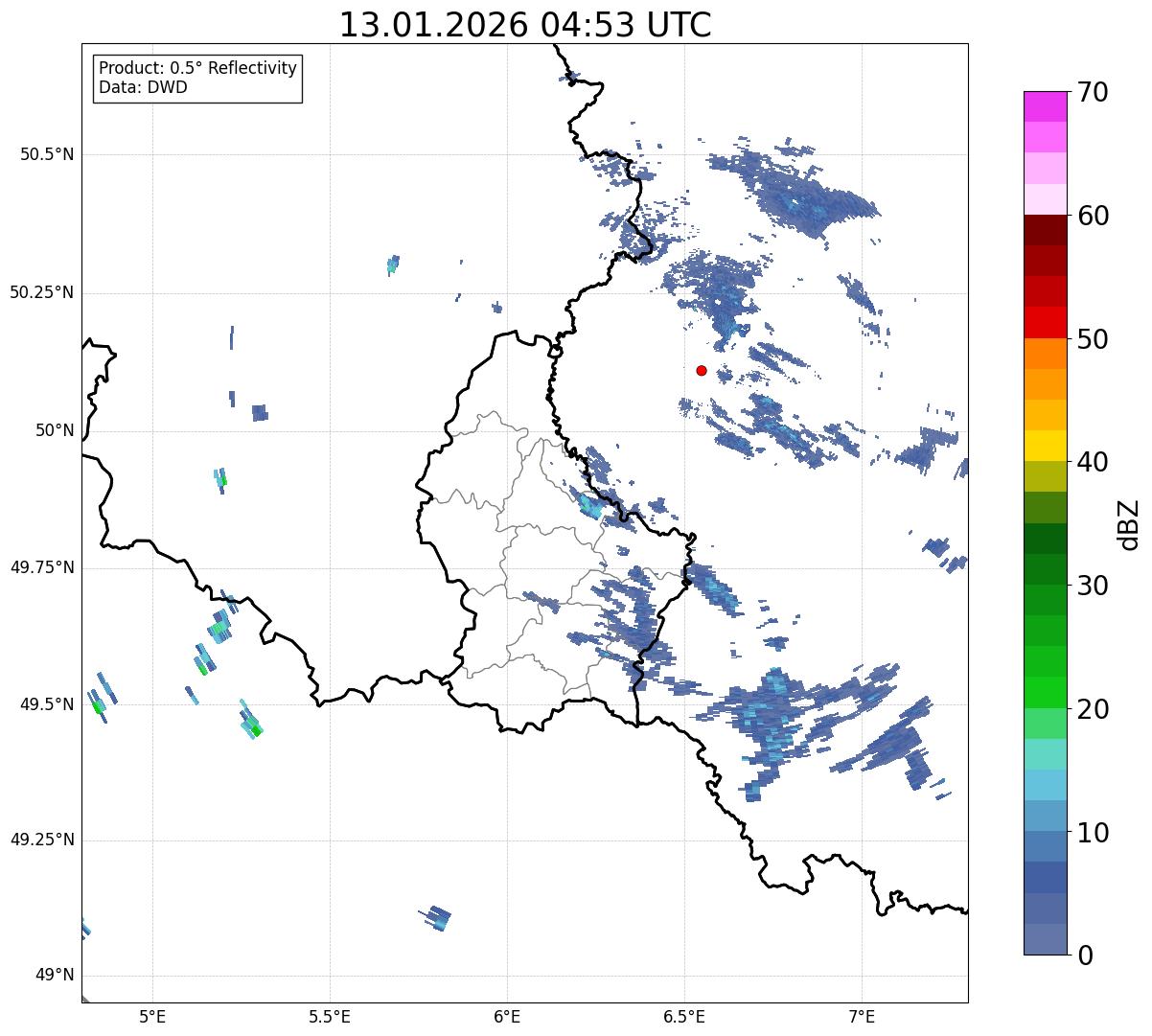Click the plot title timestamp 13.01.2026 04:53 UTC
Viewport: 1152px width, 1036px height.
click(x=525, y=25)
